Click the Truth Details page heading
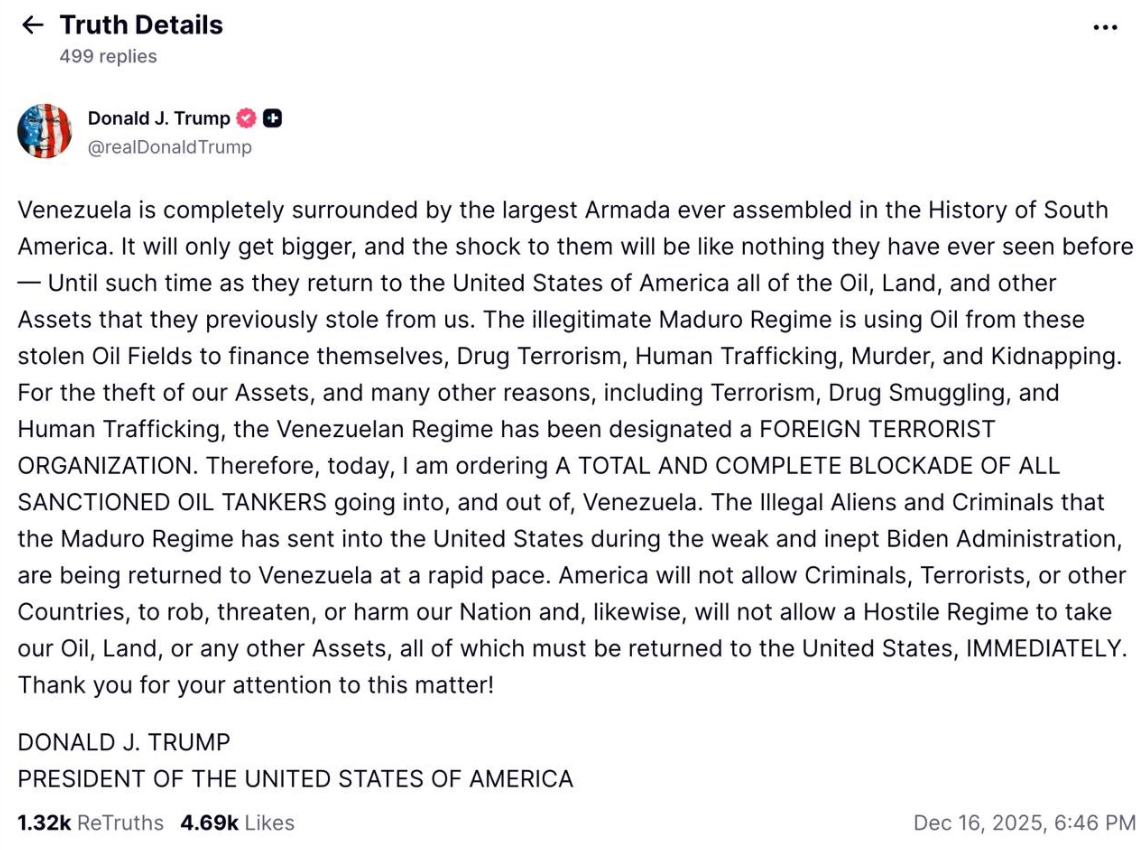The width and height of the screenshot is (1148, 850). pyautogui.click(x=141, y=25)
